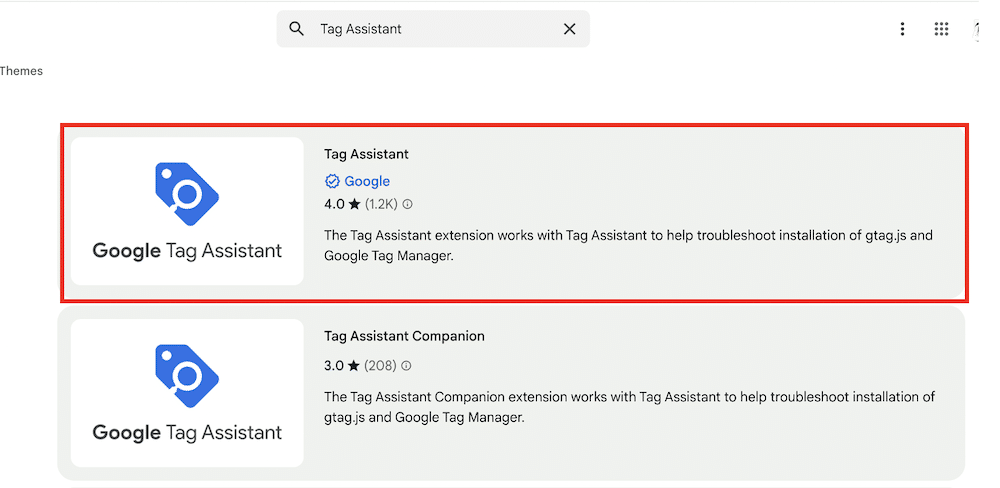This screenshot has height=488, width=1000.
Task: Click the 3.0 star rating
Action: point(342,366)
